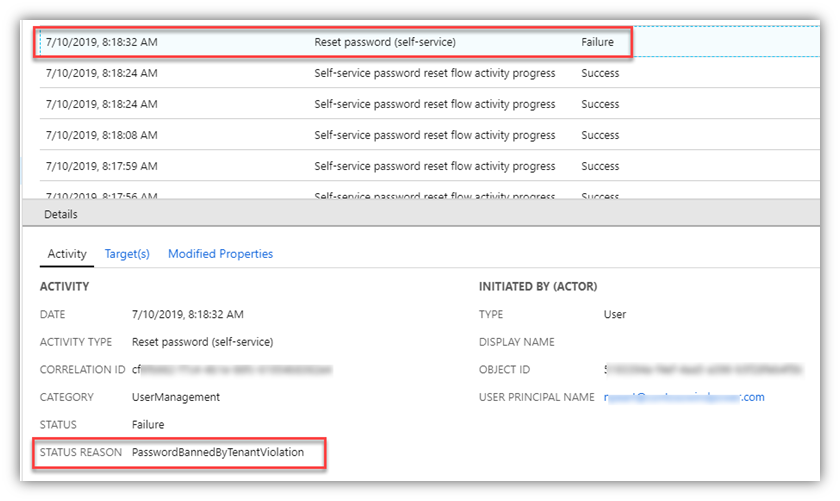This screenshot has height=501, width=840.
Task: Open the Modified Properties tab
Action: [x=220, y=254]
